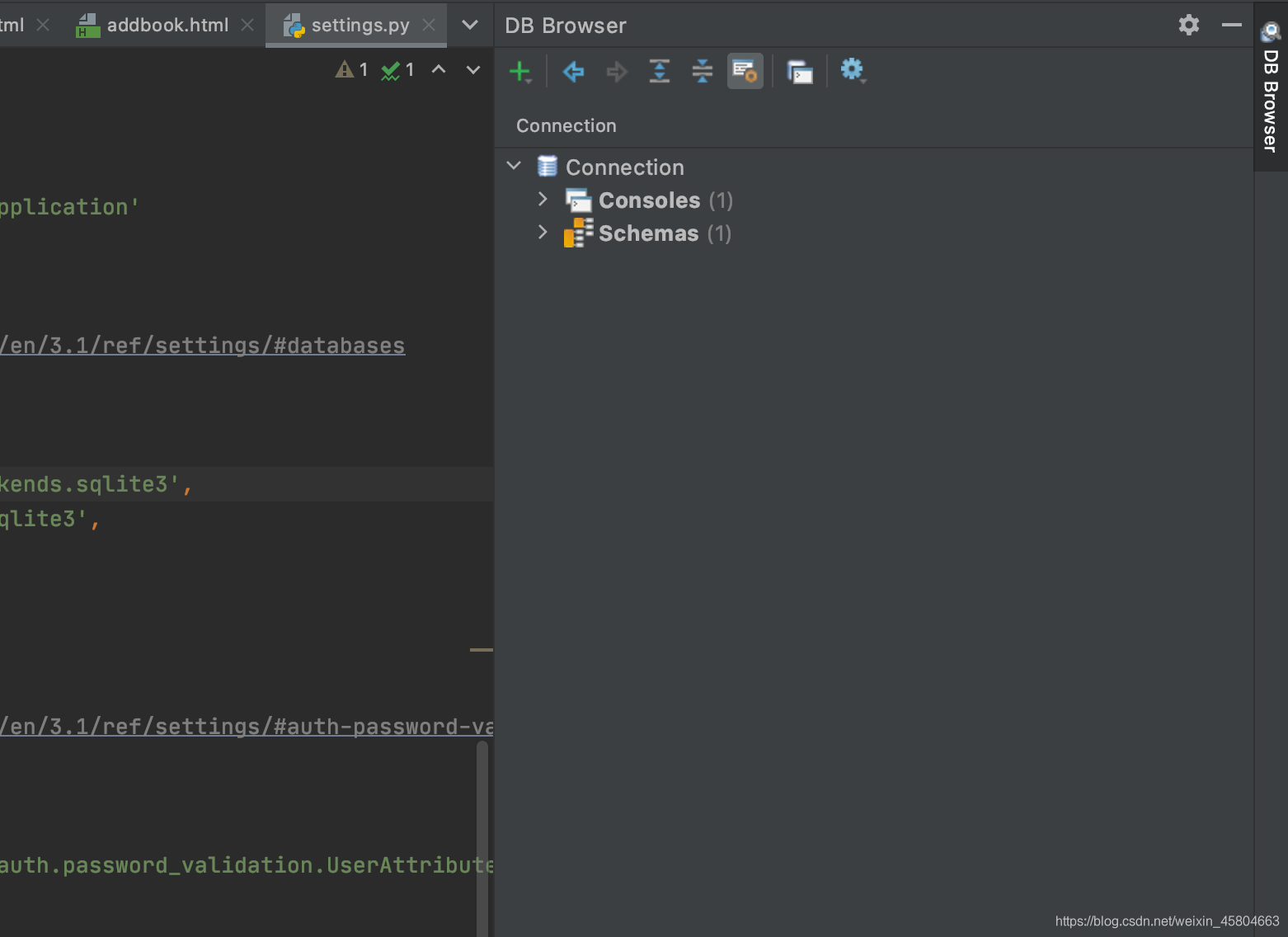Open the hidden editor tabs dropdown
1288x937 pixels.
(469, 26)
